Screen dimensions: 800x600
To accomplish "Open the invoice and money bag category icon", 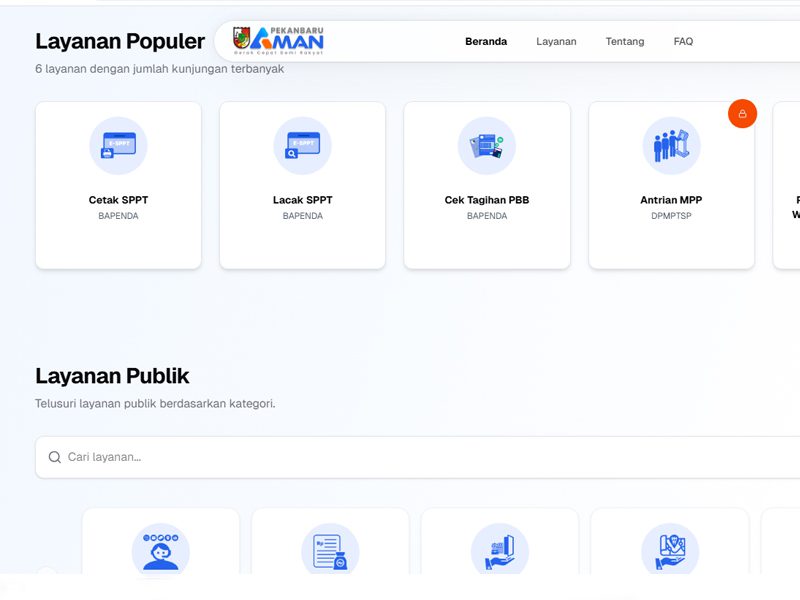I will (x=330, y=550).
